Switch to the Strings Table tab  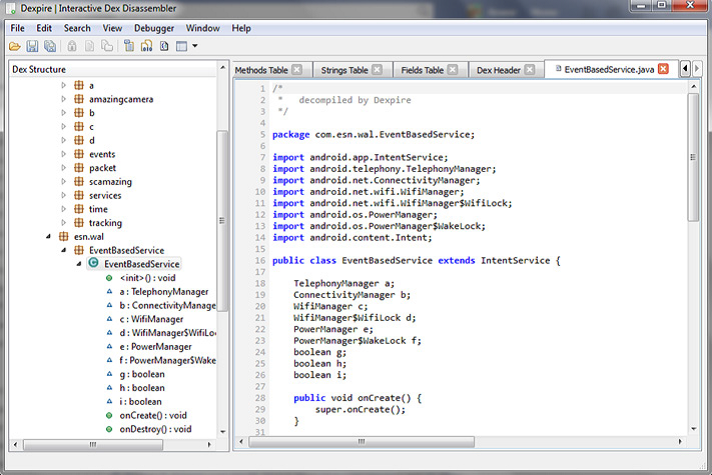click(x=344, y=70)
